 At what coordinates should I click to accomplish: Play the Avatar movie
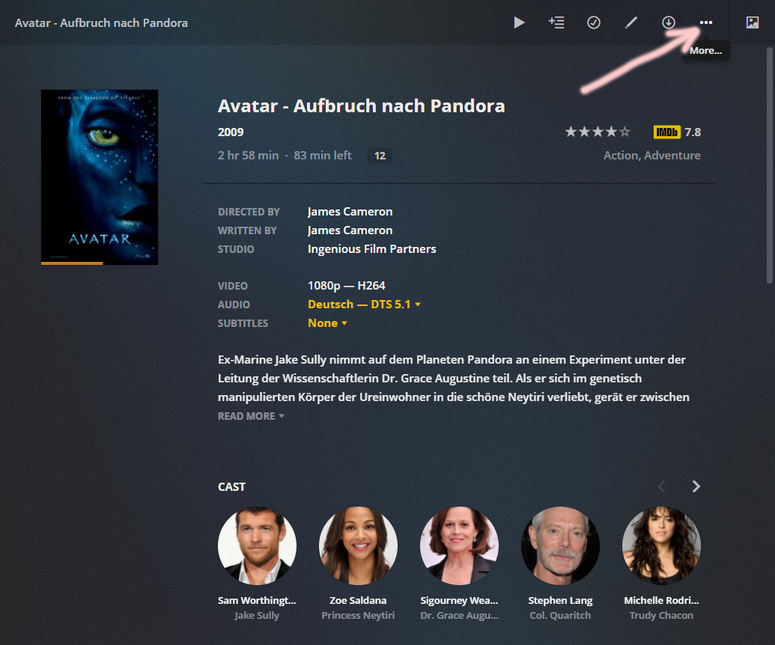(x=518, y=23)
